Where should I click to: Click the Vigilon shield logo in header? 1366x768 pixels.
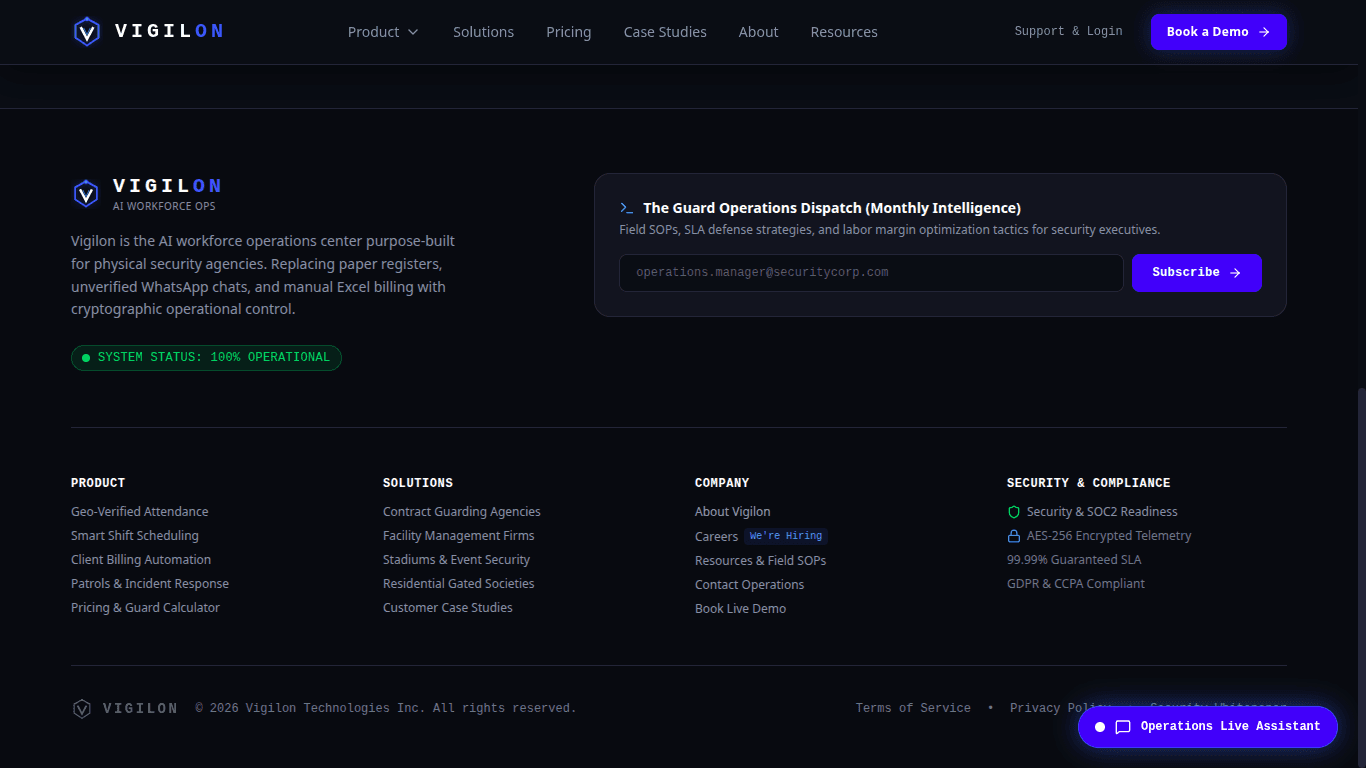tap(87, 32)
